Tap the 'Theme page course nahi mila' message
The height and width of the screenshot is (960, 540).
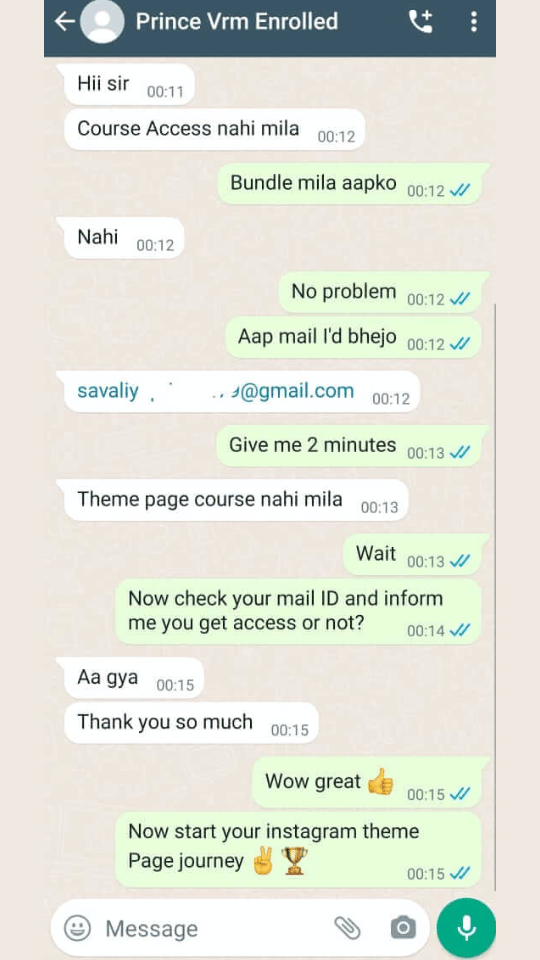point(236,500)
